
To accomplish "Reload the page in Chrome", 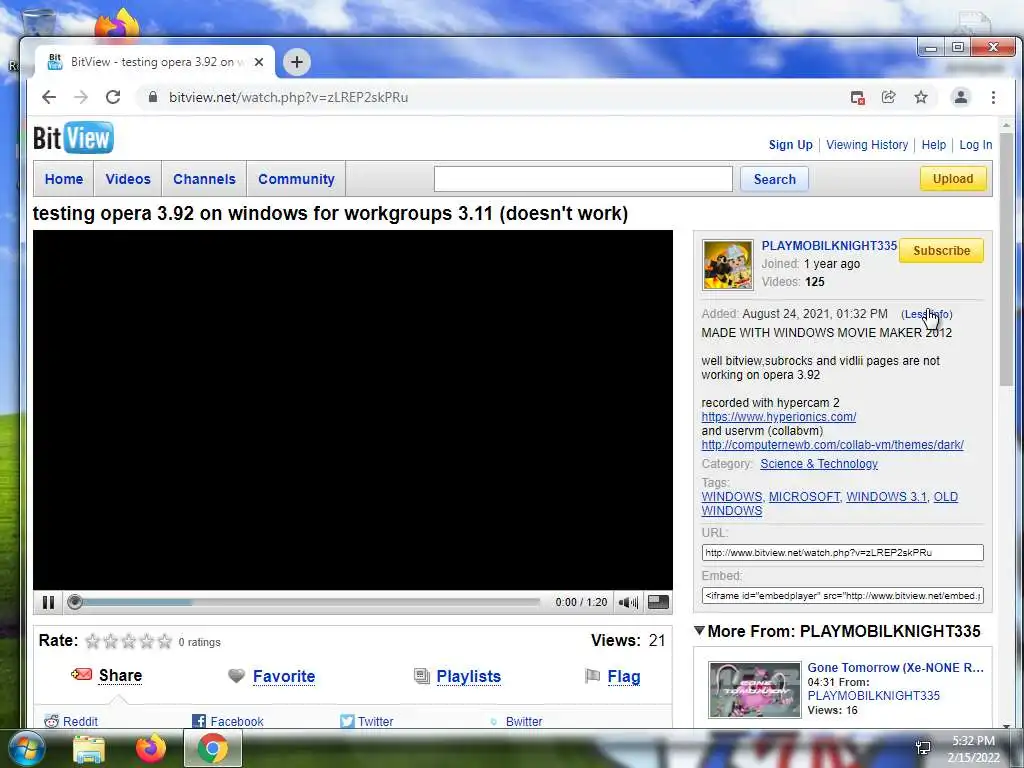I will coord(113,97).
